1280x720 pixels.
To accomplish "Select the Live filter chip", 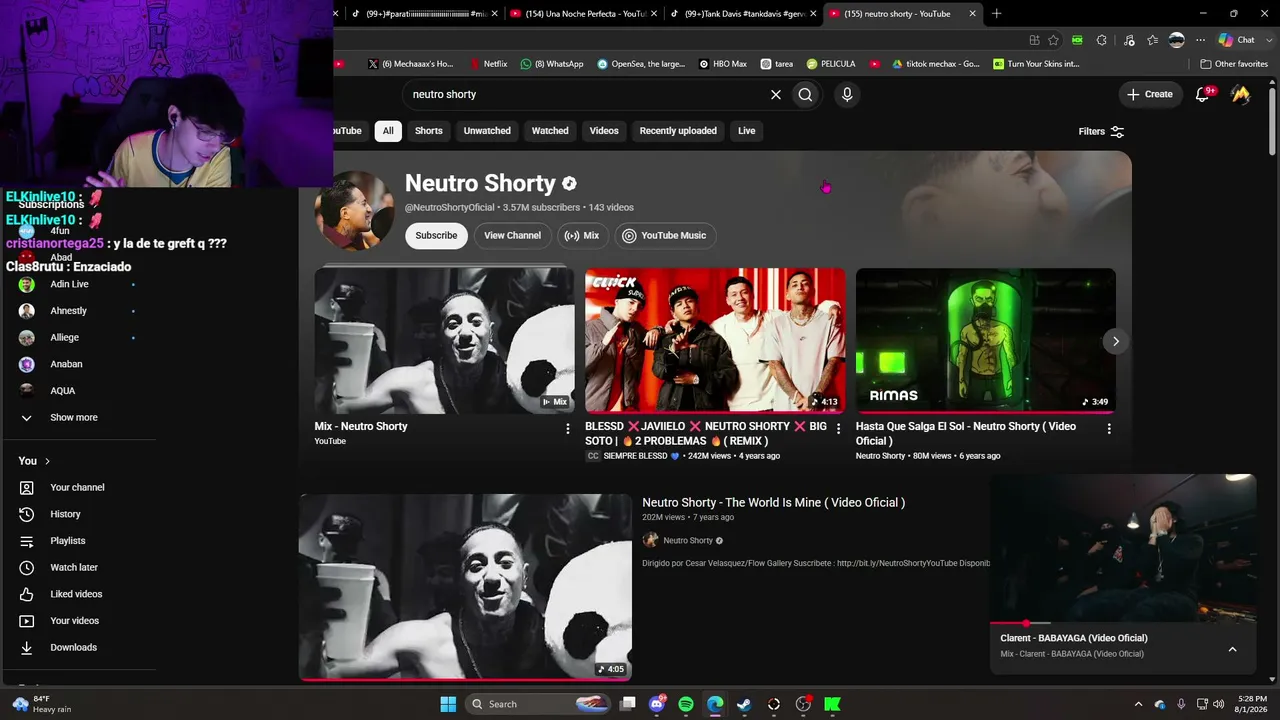I will coord(747,131).
